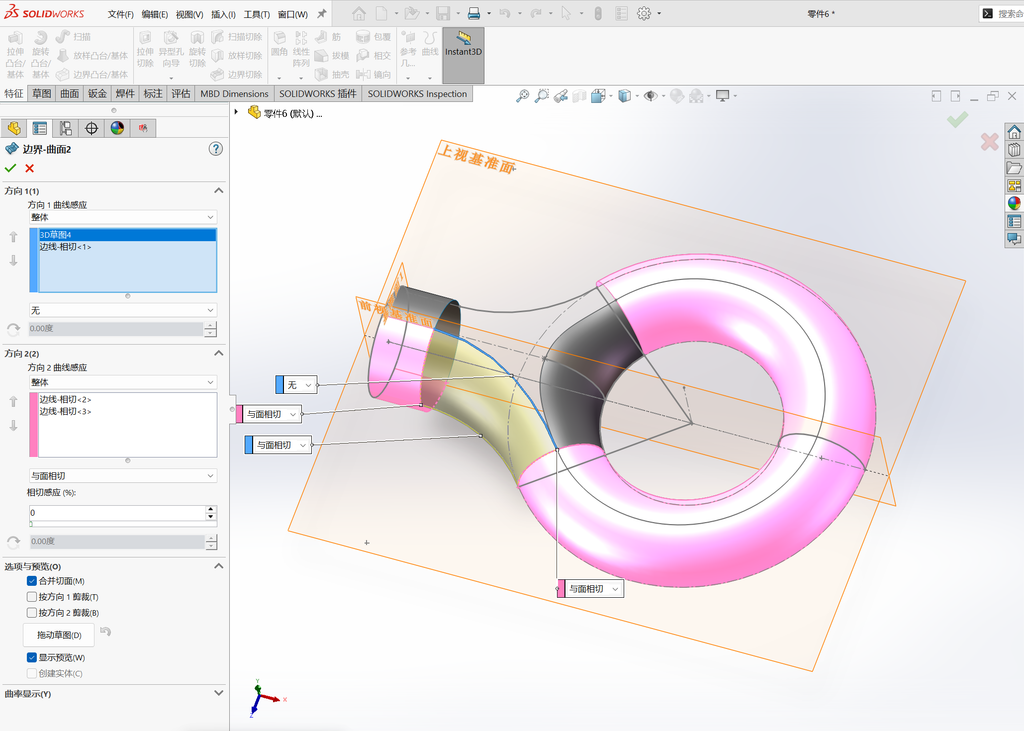
Task: Switch to the MBD Dimensions tab
Action: [234, 93]
